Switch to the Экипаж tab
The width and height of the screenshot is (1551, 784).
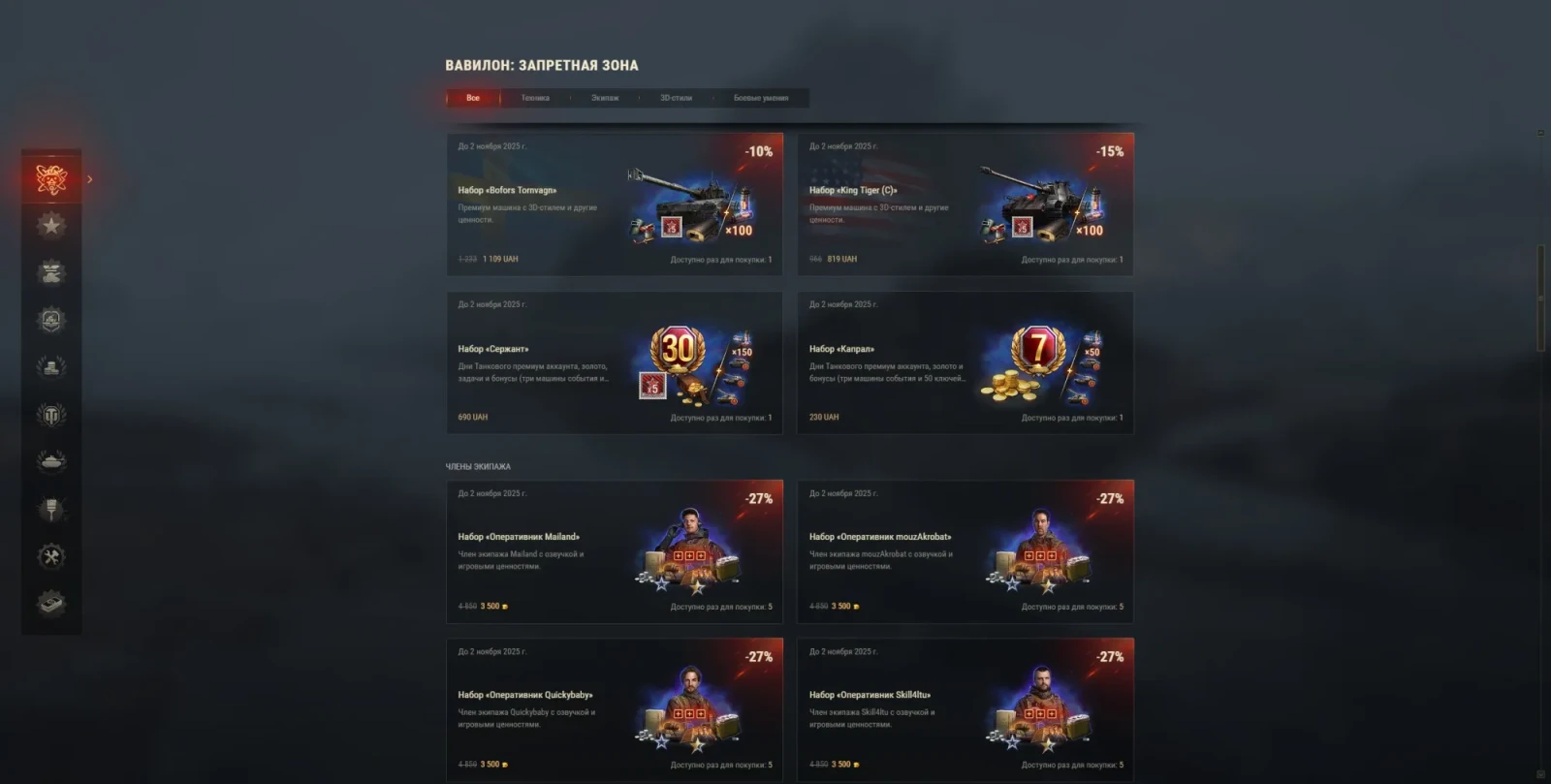point(605,98)
